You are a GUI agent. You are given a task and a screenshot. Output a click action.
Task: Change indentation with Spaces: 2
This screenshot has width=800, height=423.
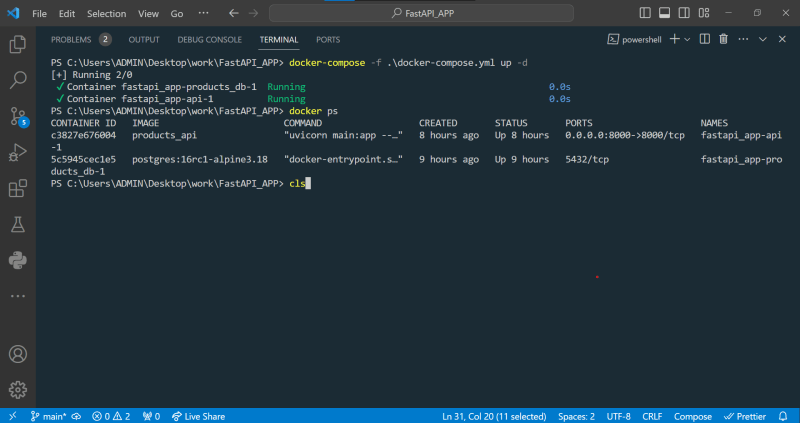point(576,416)
